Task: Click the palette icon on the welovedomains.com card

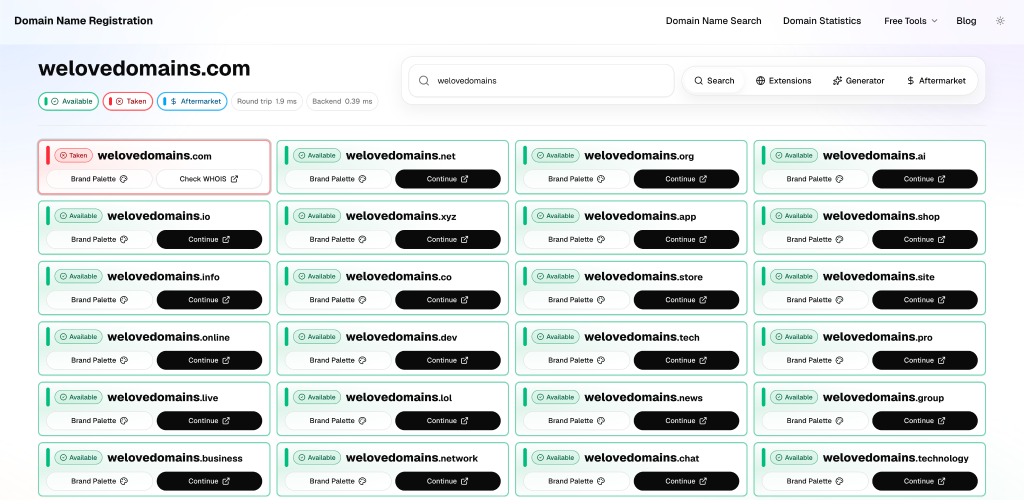Action: [x=124, y=179]
